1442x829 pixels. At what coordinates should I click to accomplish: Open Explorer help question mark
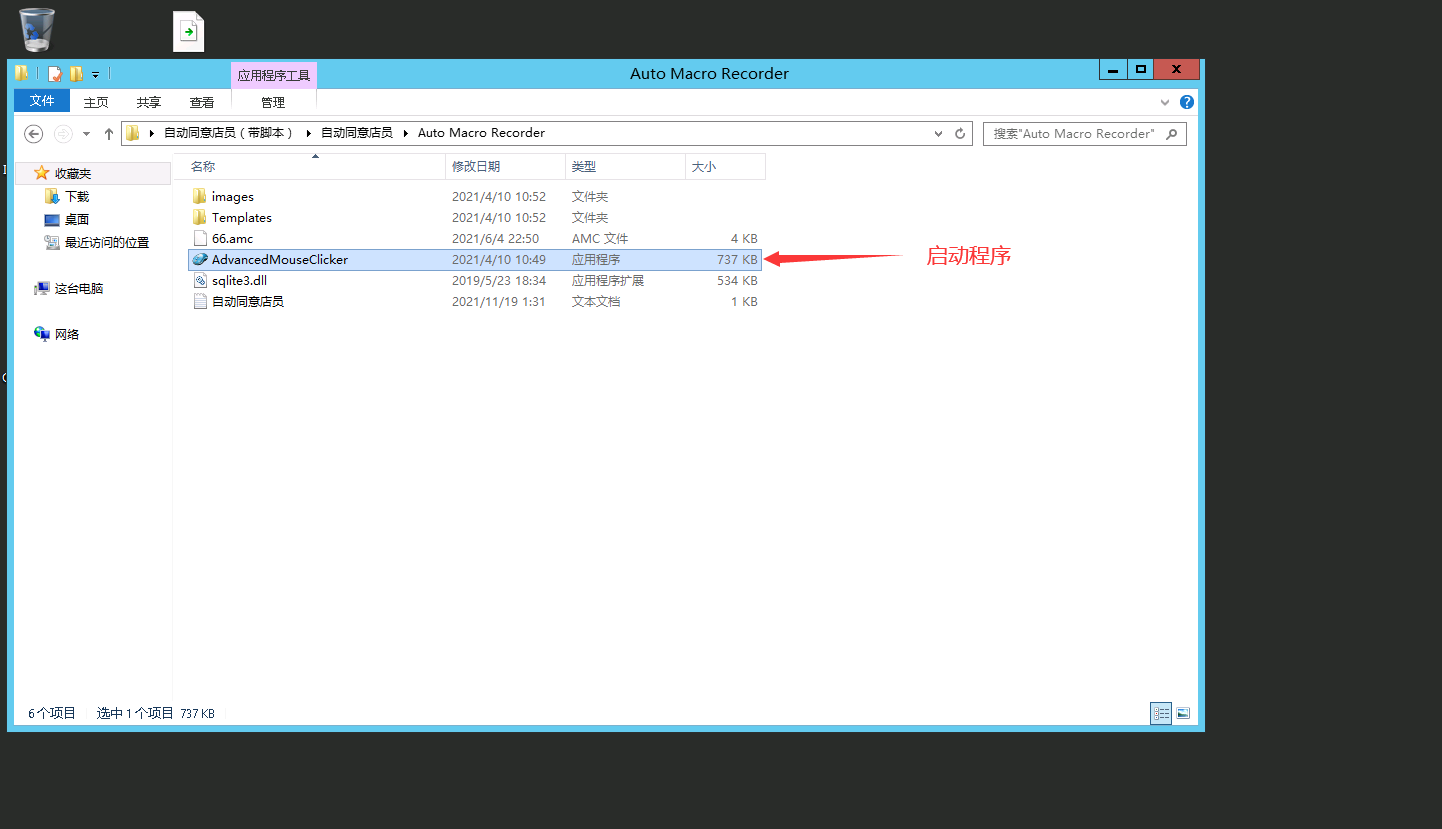pos(1187,102)
